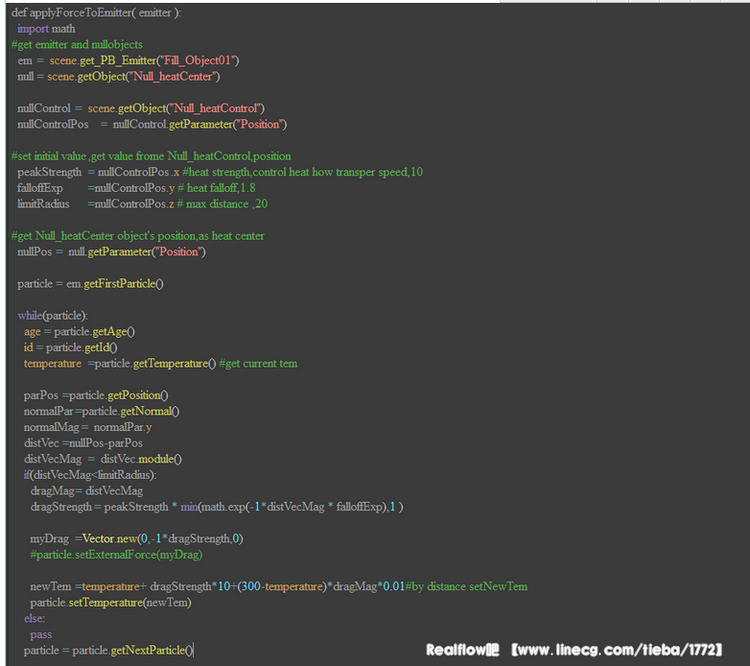Image resolution: width=750 pixels, height=666 pixels.
Task: Click the '#particle.setExternalForce(myDrag)' comment
Action: 116,555
